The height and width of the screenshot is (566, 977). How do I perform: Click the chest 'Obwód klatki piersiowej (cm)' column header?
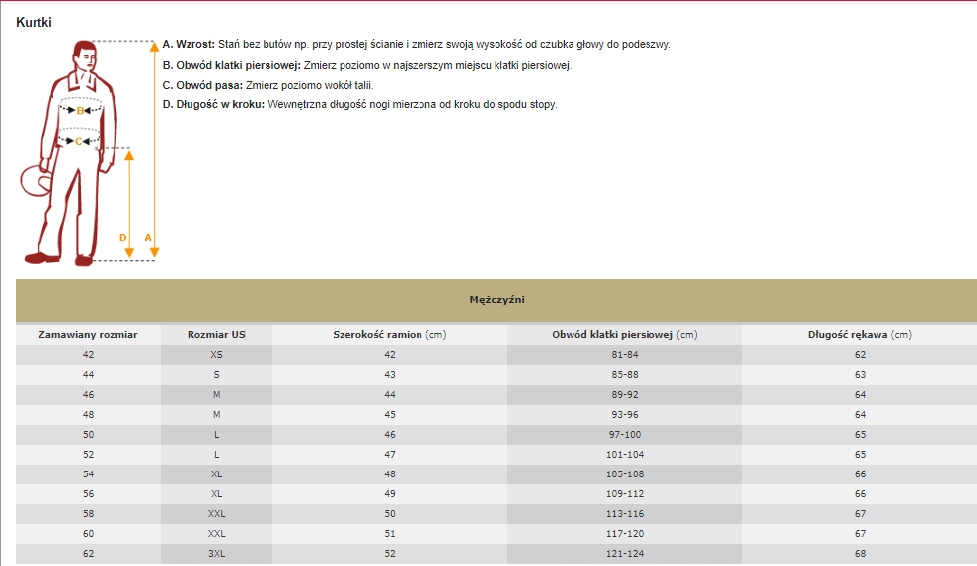coord(624,335)
